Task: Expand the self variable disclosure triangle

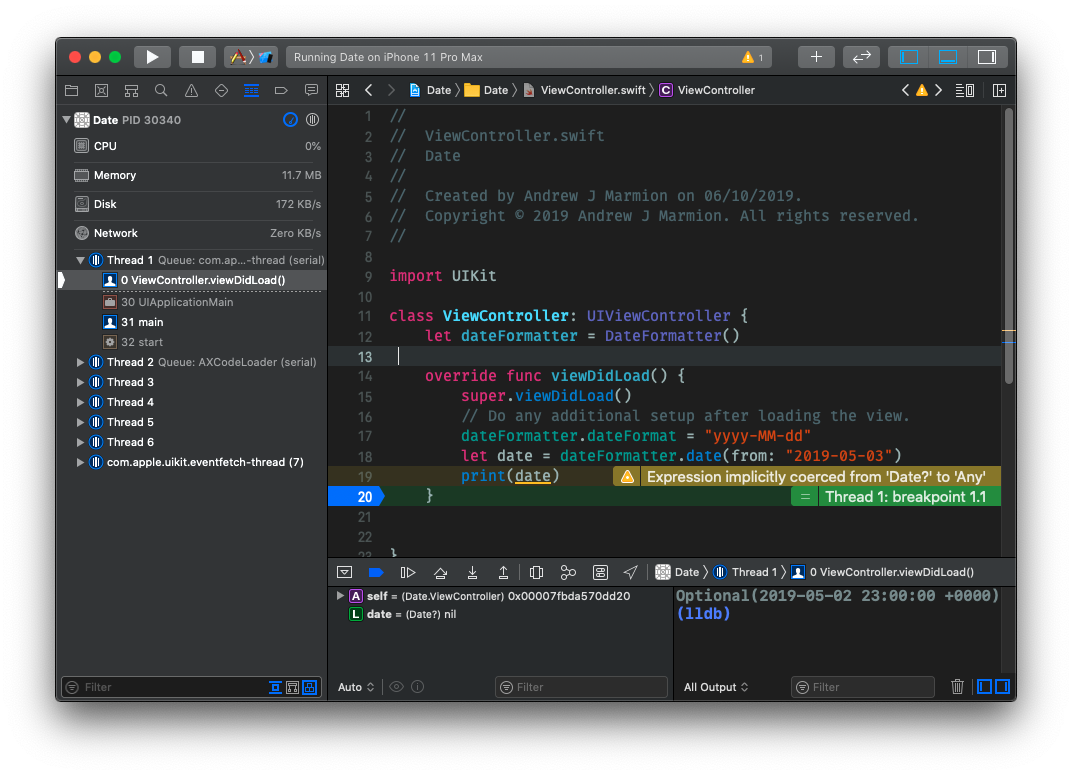Action: click(x=341, y=596)
